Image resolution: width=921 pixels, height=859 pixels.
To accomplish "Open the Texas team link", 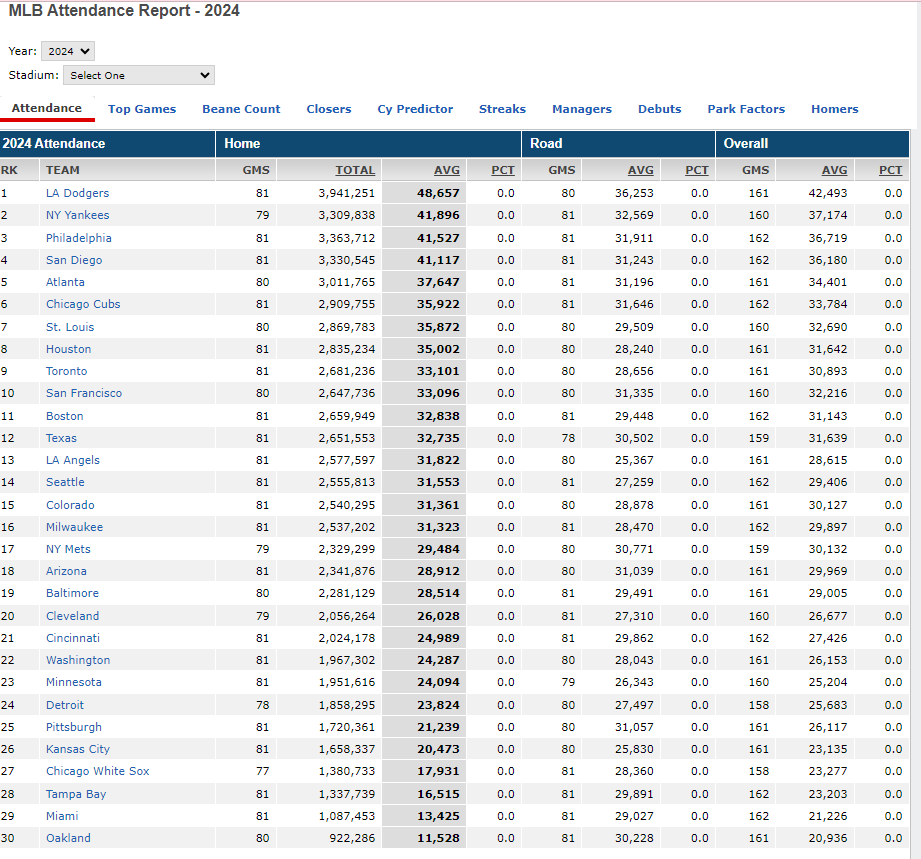I will click(62, 438).
